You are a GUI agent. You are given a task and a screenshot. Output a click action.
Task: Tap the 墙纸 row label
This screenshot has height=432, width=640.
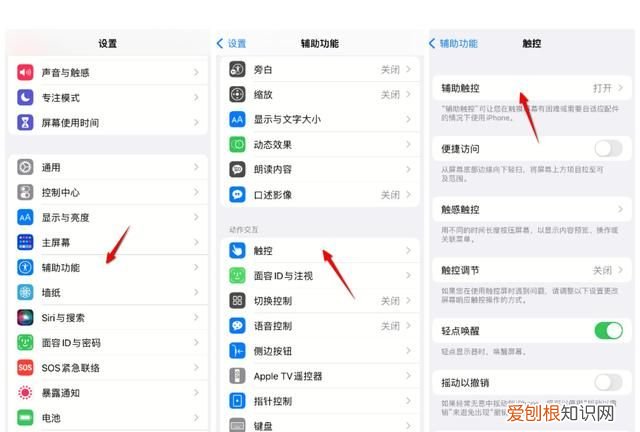coord(51,292)
